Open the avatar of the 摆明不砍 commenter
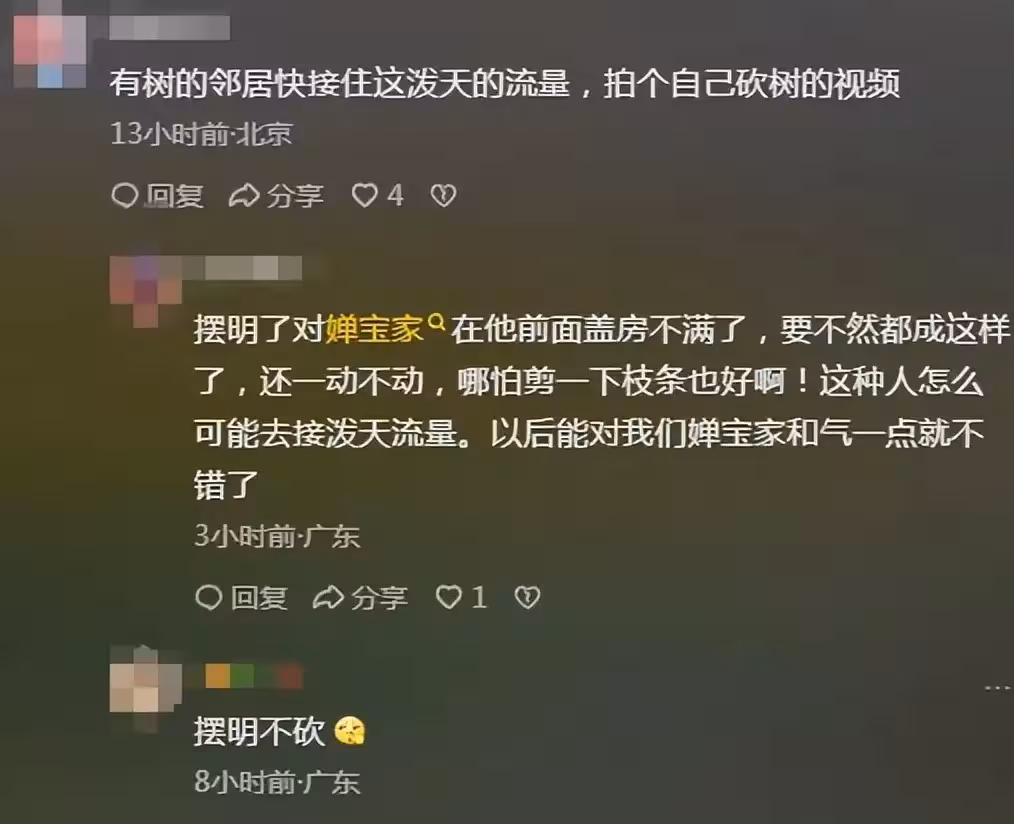This screenshot has height=824, width=1014. point(146,680)
